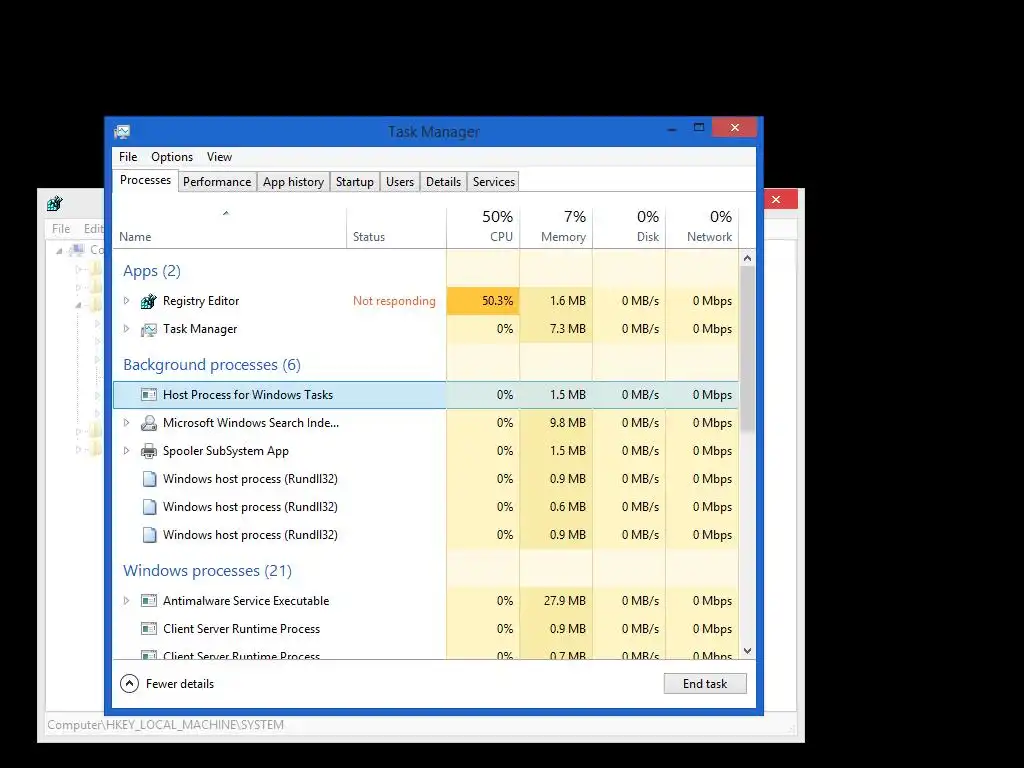Select the Registry Editor process name
1024x768 pixels.
[x=200, y=301]
